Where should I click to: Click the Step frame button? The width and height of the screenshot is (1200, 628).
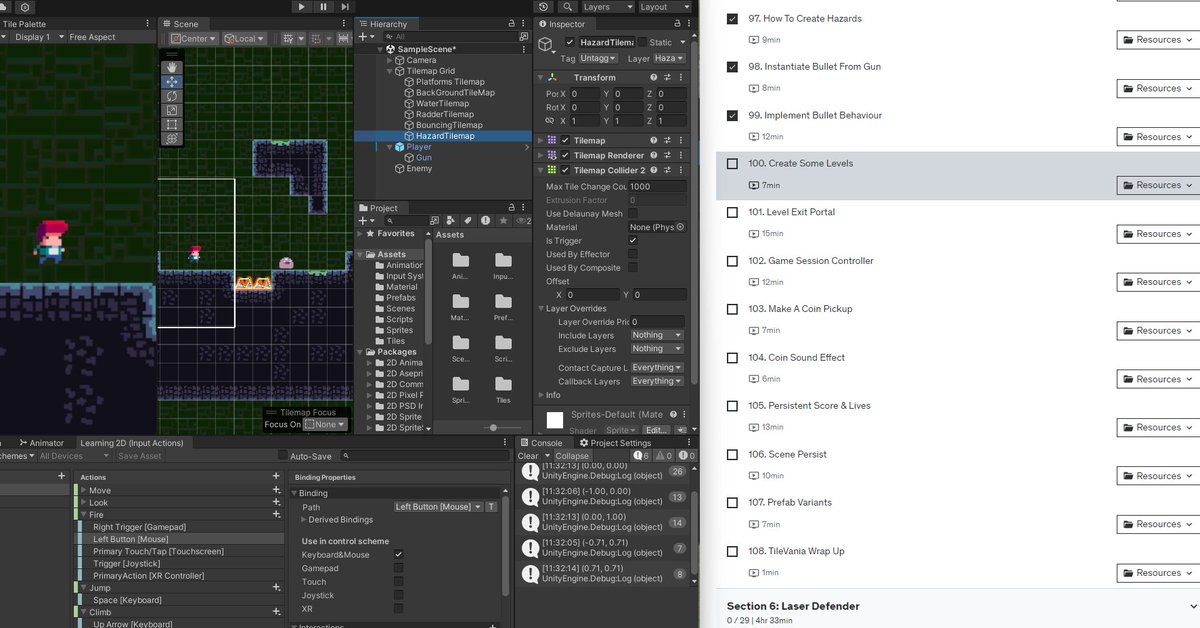point(344,7)
